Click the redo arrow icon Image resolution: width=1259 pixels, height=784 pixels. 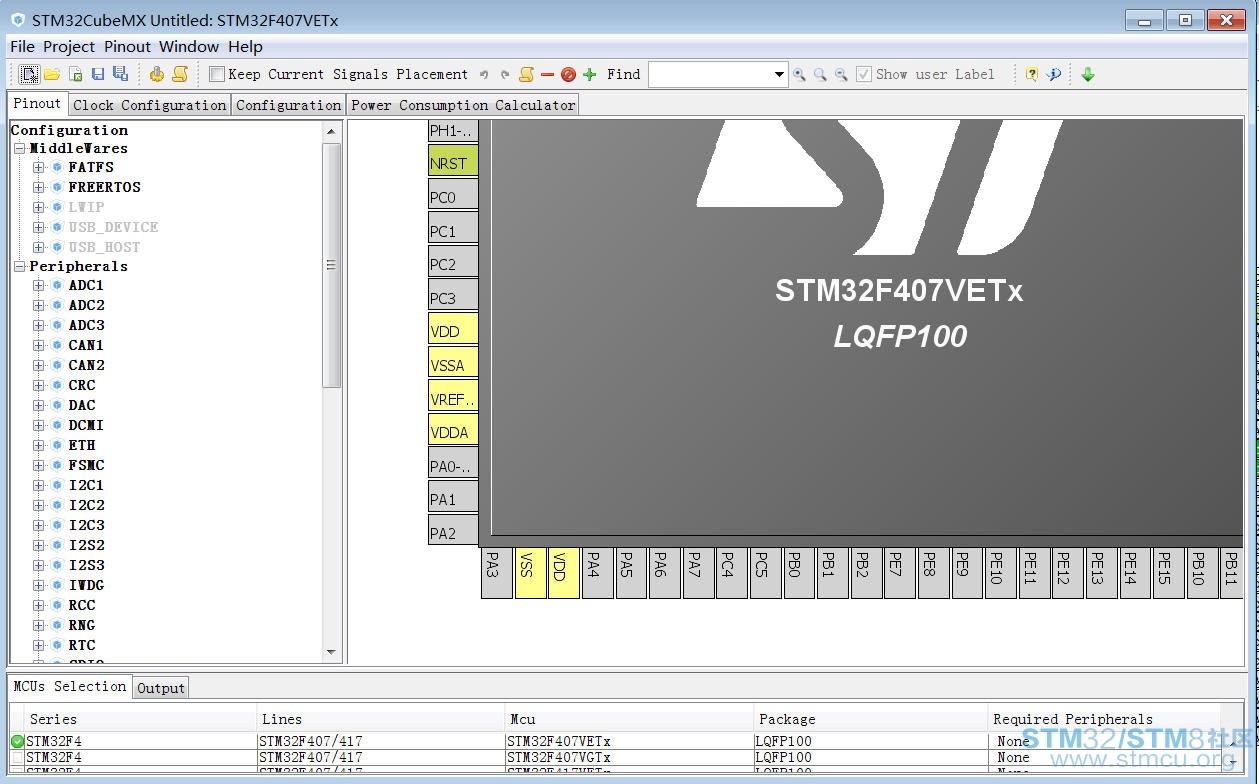point(505,74)
